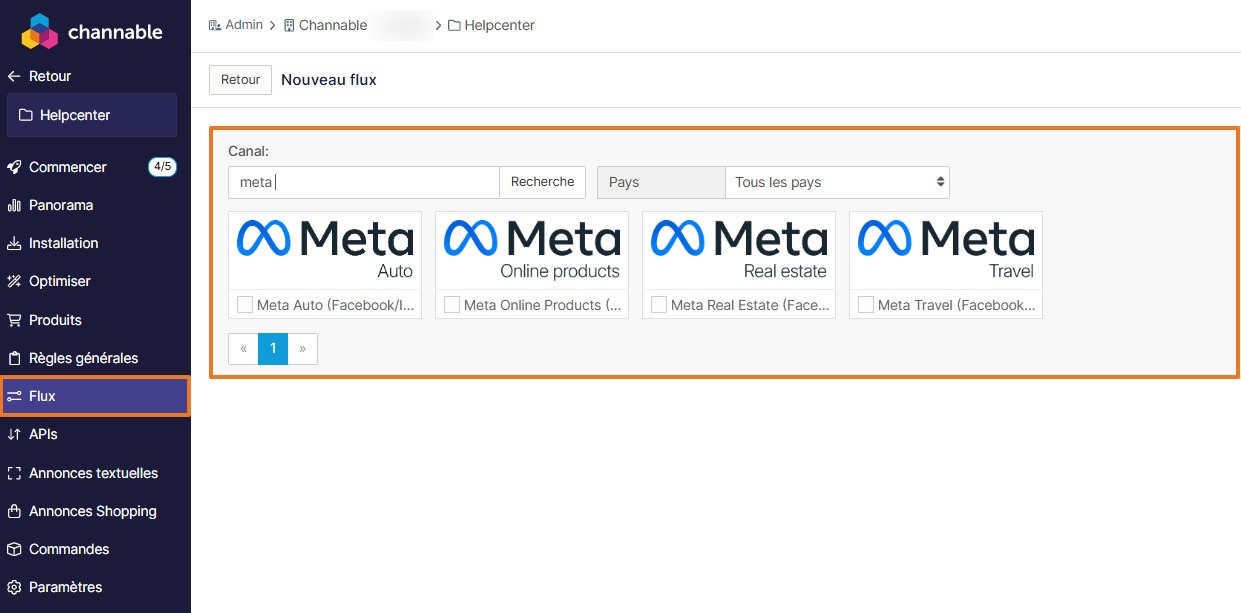Click the folder icon before Helpcenter in breadcrumb
The height and width of the screenshot is (613, 1241).
point(454,25)
